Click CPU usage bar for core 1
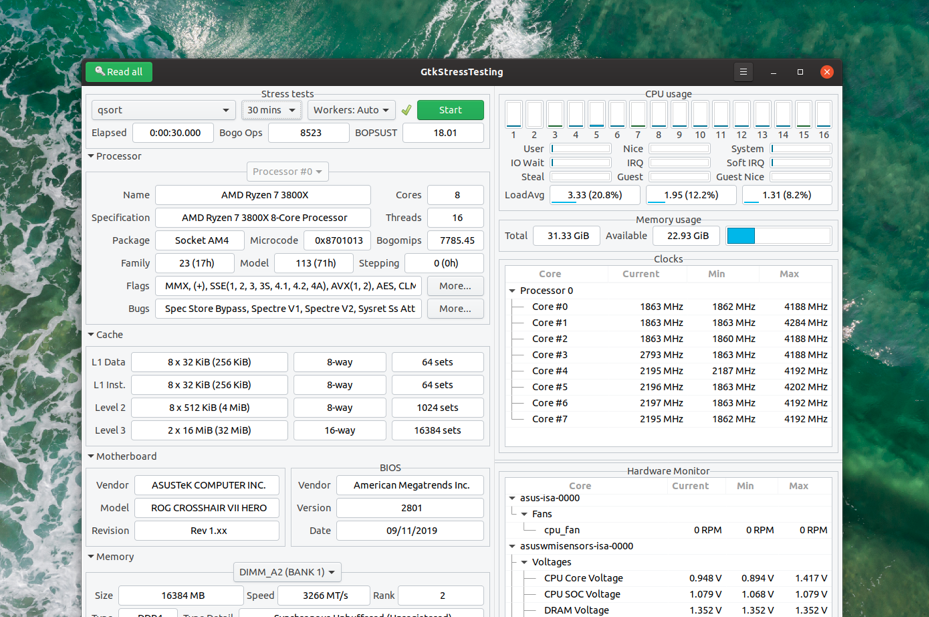The height and width of the screenshot is (617, 929). coord(514,114)
